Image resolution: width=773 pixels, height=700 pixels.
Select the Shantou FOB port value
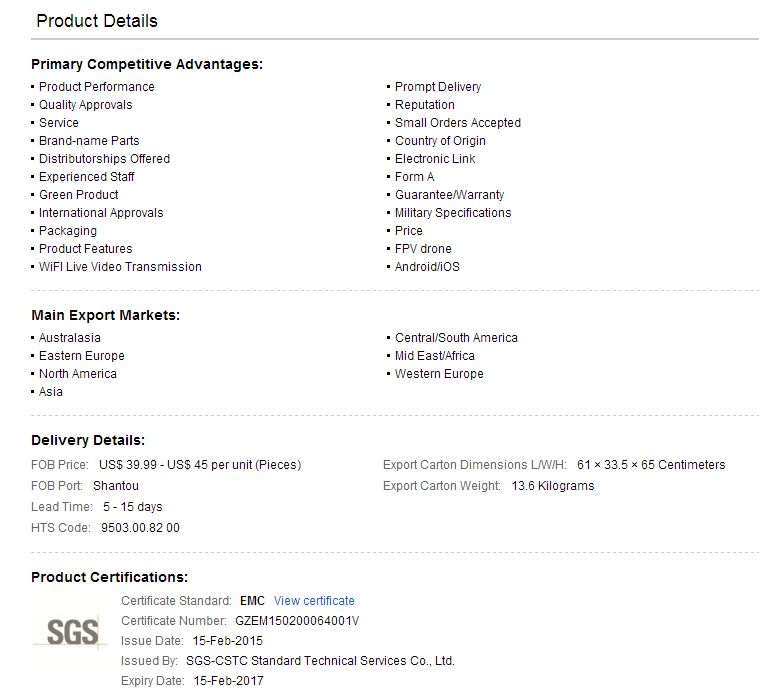[116, 486]
